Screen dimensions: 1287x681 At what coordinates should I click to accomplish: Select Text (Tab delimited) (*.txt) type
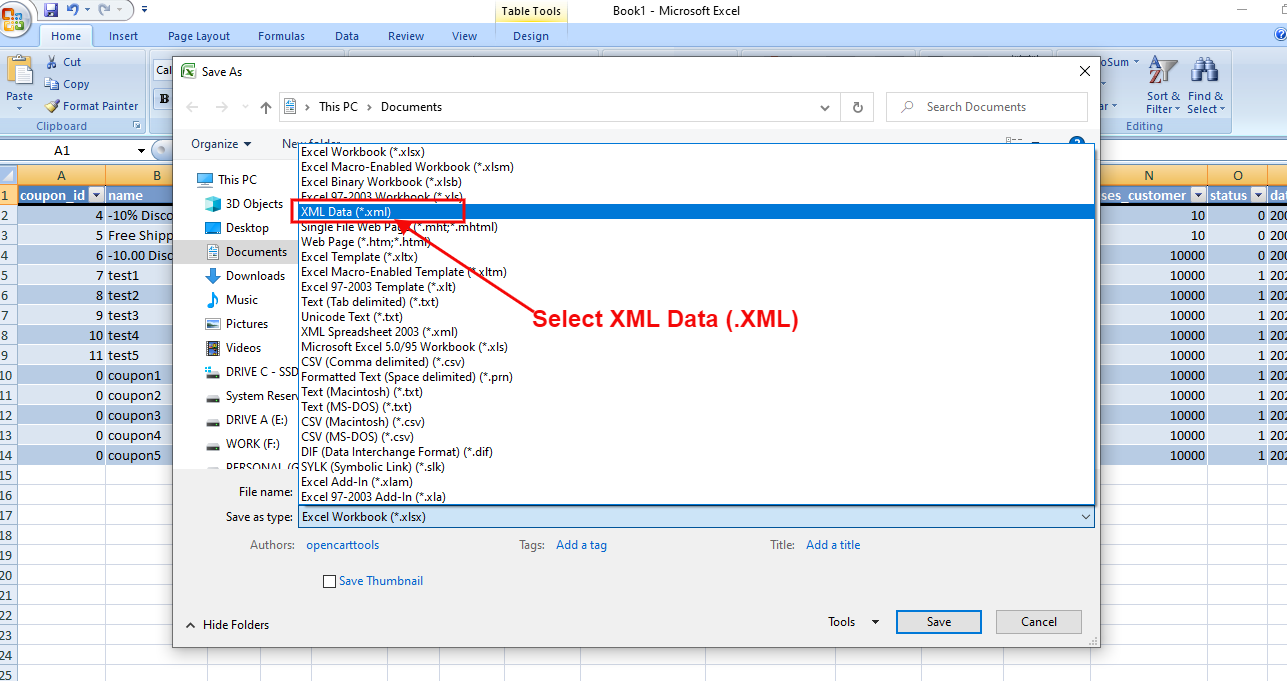pyautogui.click(x=696, y=302)
